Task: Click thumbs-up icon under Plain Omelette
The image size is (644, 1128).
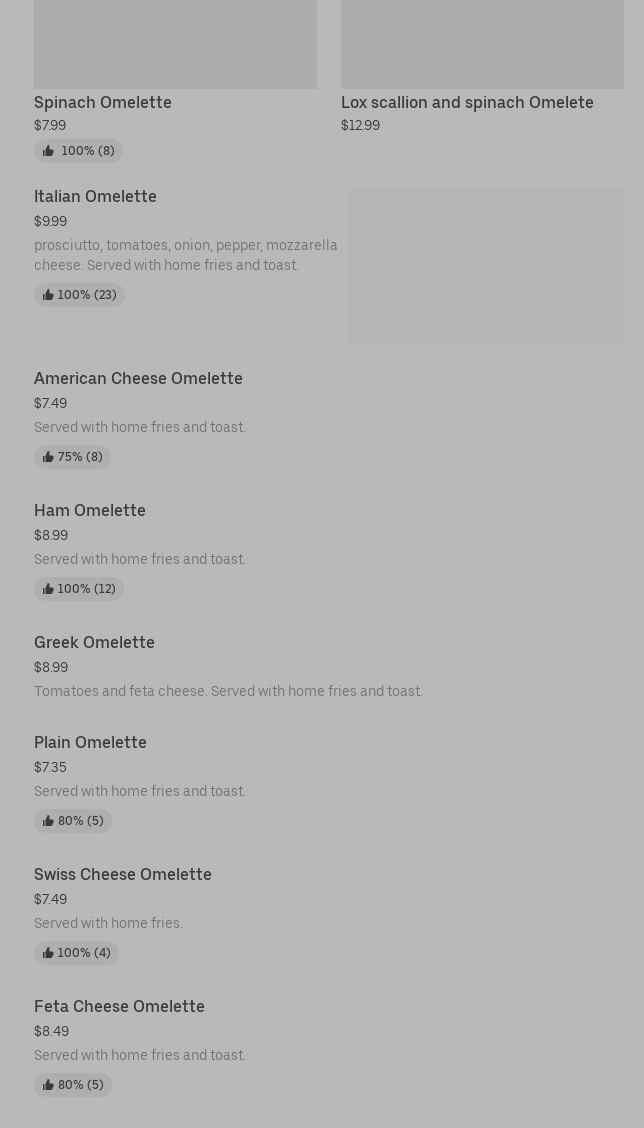Action: pyautogui.click(x=48, y=821)
